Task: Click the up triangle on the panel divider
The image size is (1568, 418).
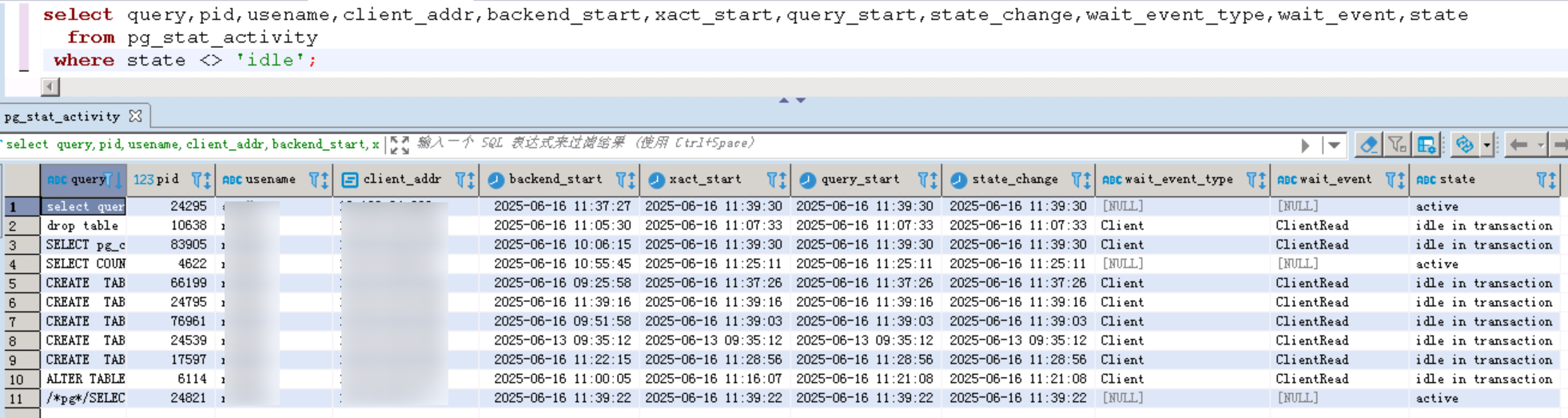Action: click(784, 100)
